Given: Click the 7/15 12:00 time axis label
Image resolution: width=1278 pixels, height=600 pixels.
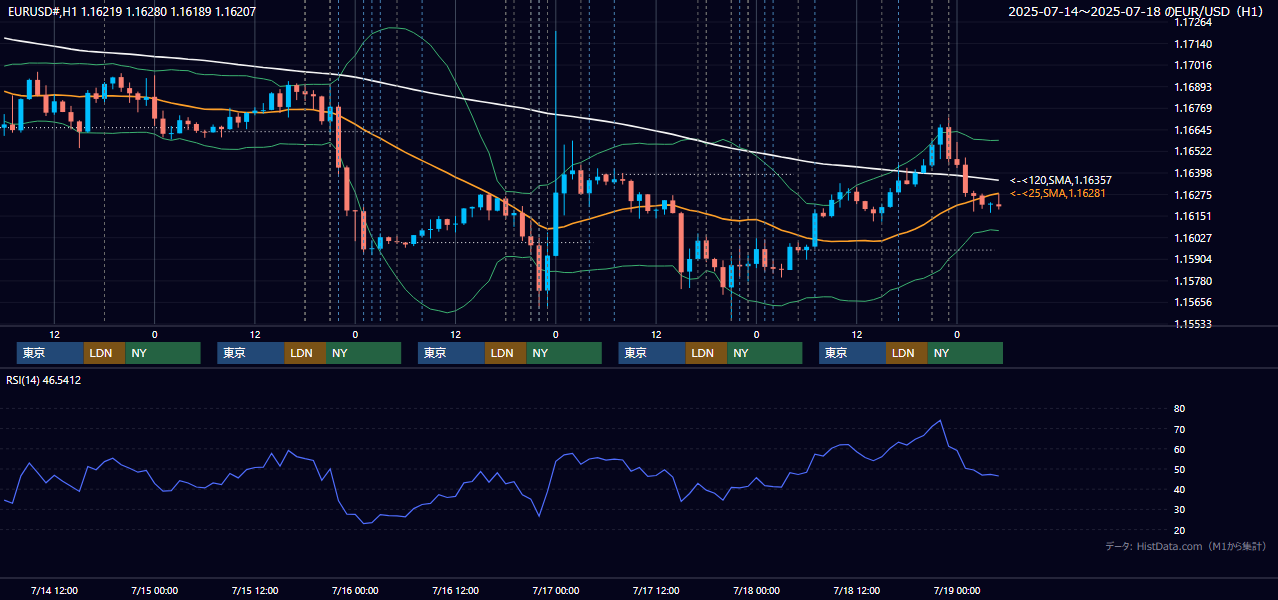Looking at the screenshot, I should point(254,590).
